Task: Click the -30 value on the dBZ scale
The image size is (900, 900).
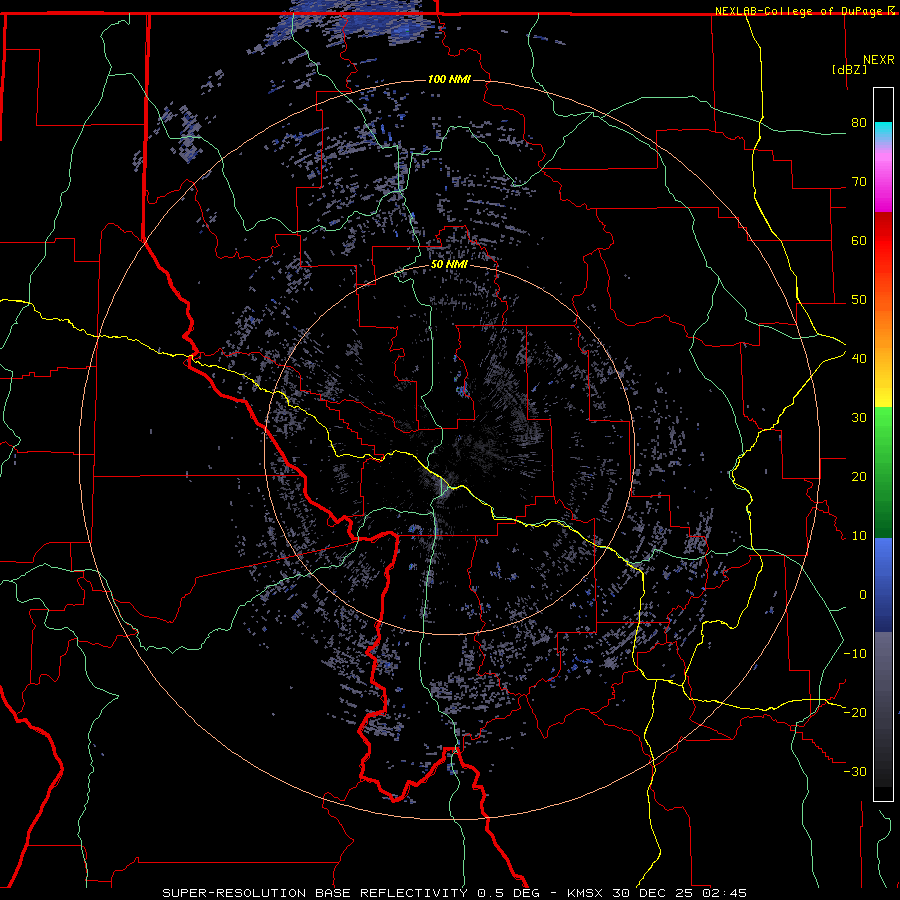Action: tap(855, 771)
